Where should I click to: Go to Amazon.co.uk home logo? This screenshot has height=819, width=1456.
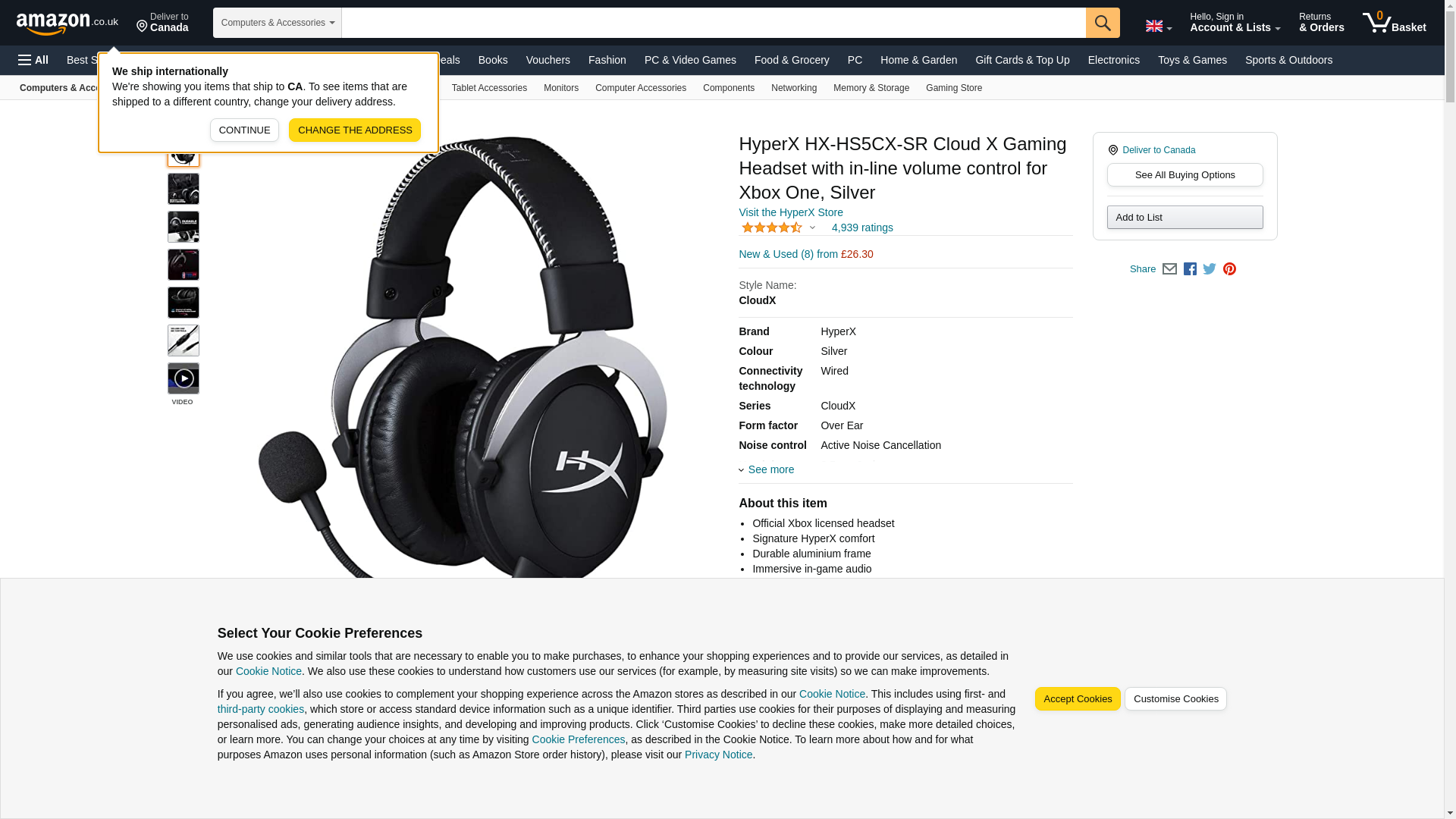point(67,23)
